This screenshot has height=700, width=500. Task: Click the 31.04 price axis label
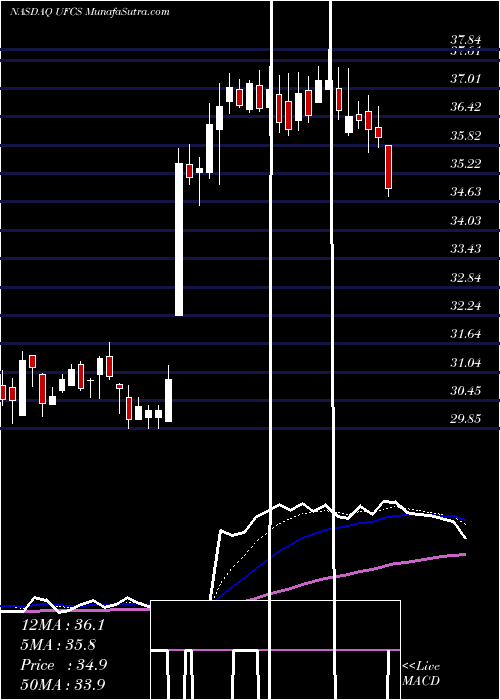466,363
